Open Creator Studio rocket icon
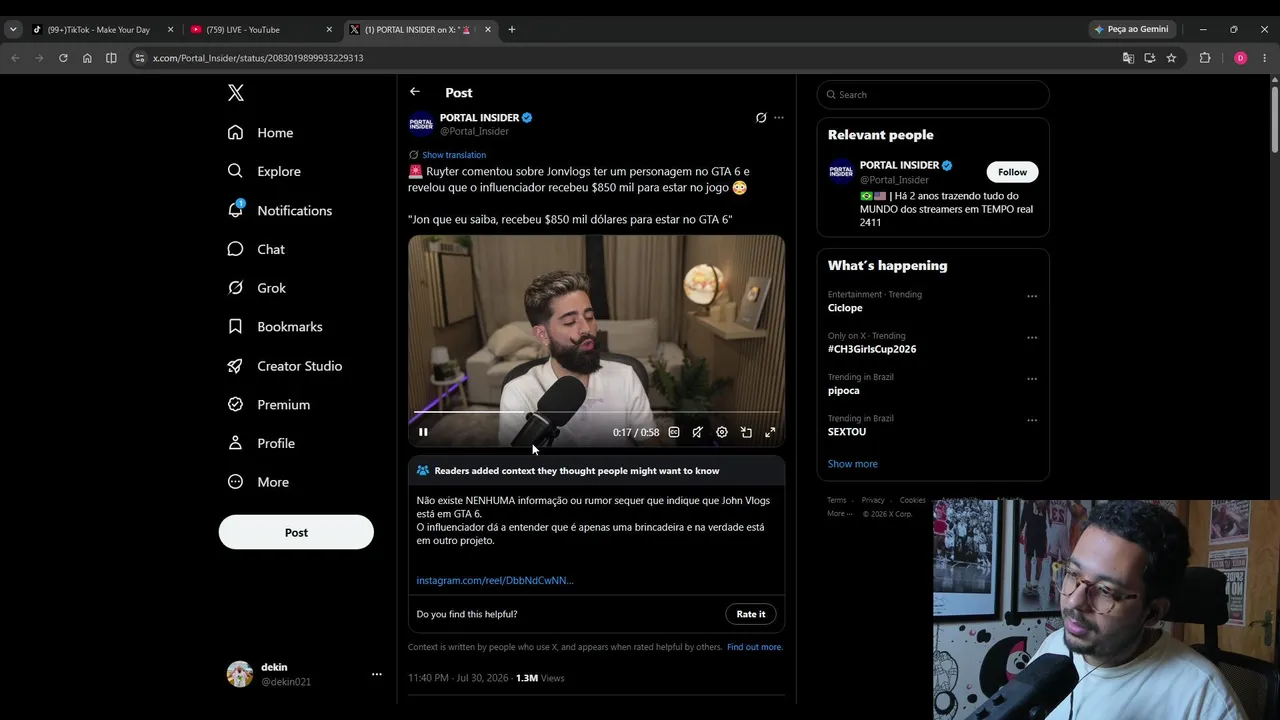1280x720 pixels. pos(235,366)
